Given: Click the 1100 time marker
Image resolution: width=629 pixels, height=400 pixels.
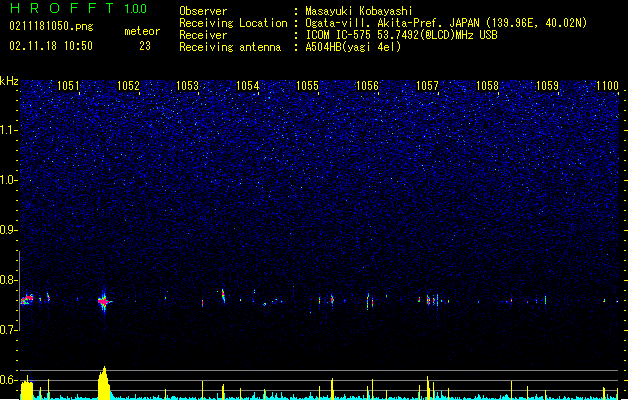Looking at the screenshot, I should pos(607,86).
